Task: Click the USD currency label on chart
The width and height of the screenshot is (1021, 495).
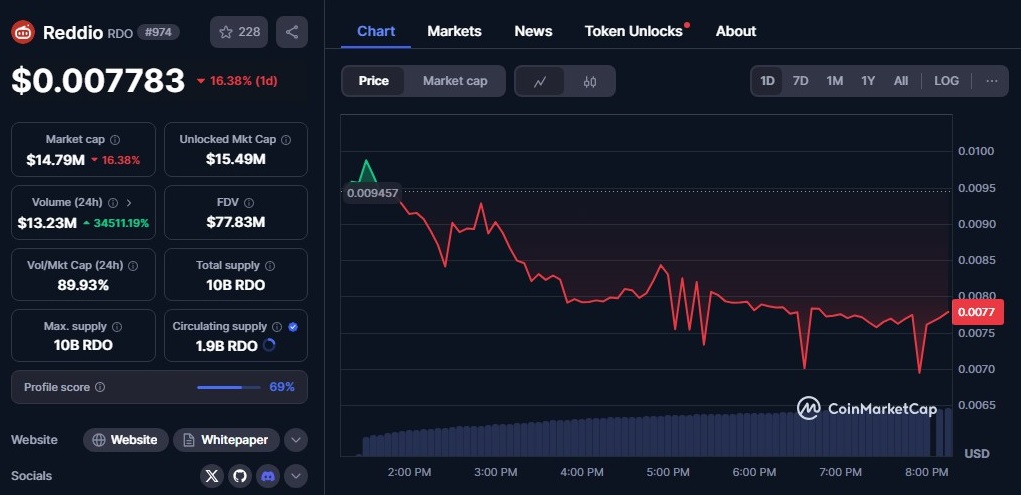Action: click(x=977, y=453)
